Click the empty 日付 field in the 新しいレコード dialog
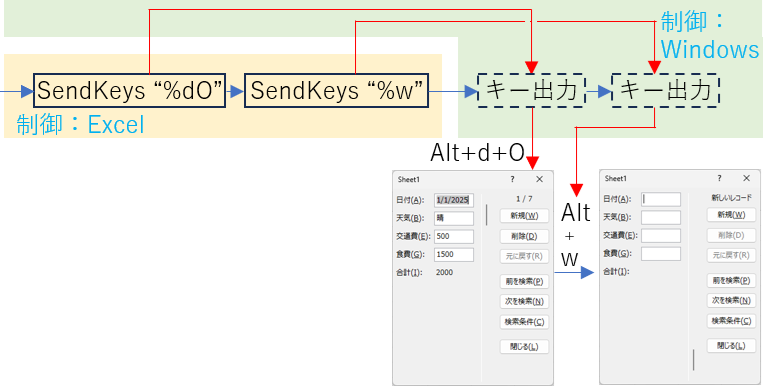This screenshot has width=763, height=388. pos(661,199)
